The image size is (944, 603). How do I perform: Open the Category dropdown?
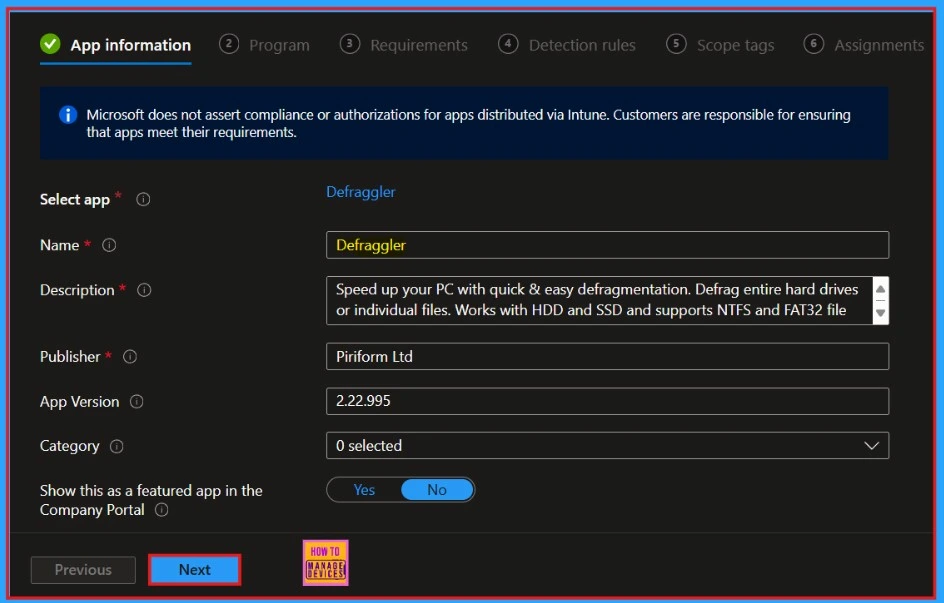(607, 445)
